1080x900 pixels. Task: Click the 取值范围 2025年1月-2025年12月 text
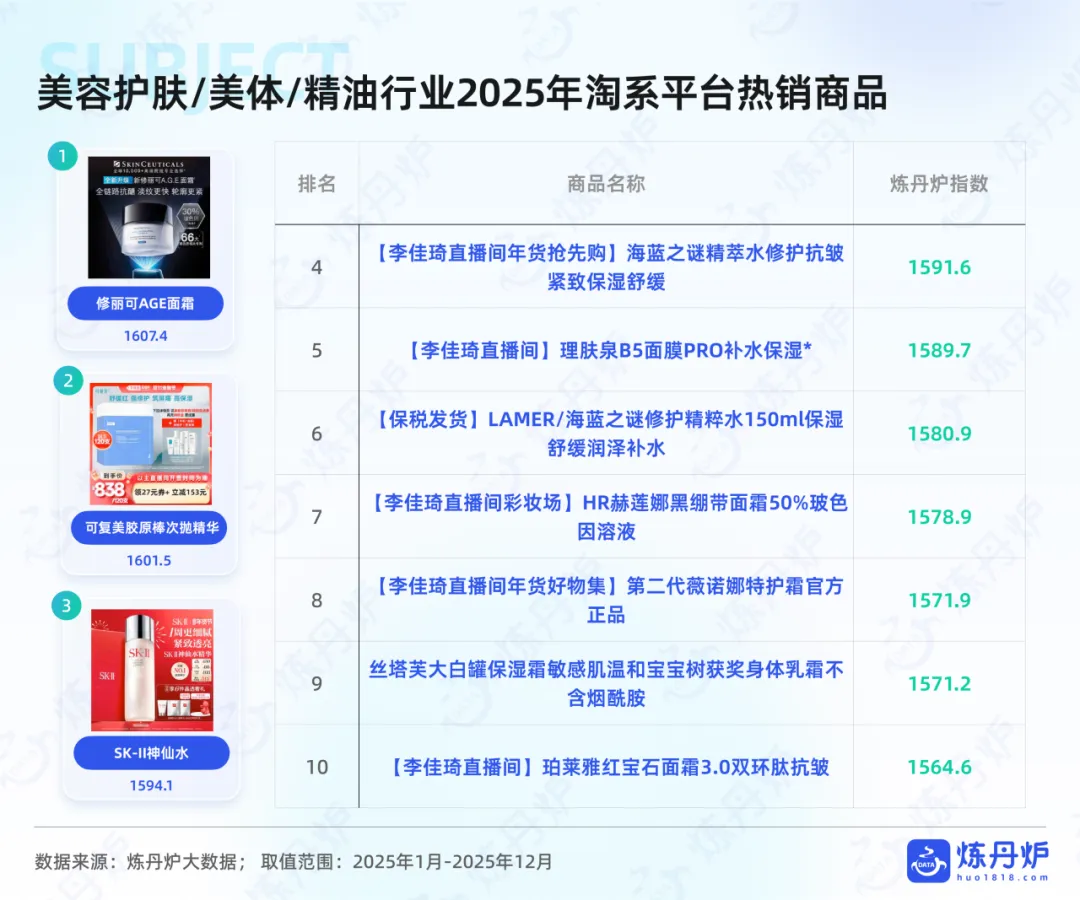coord(407,861)
